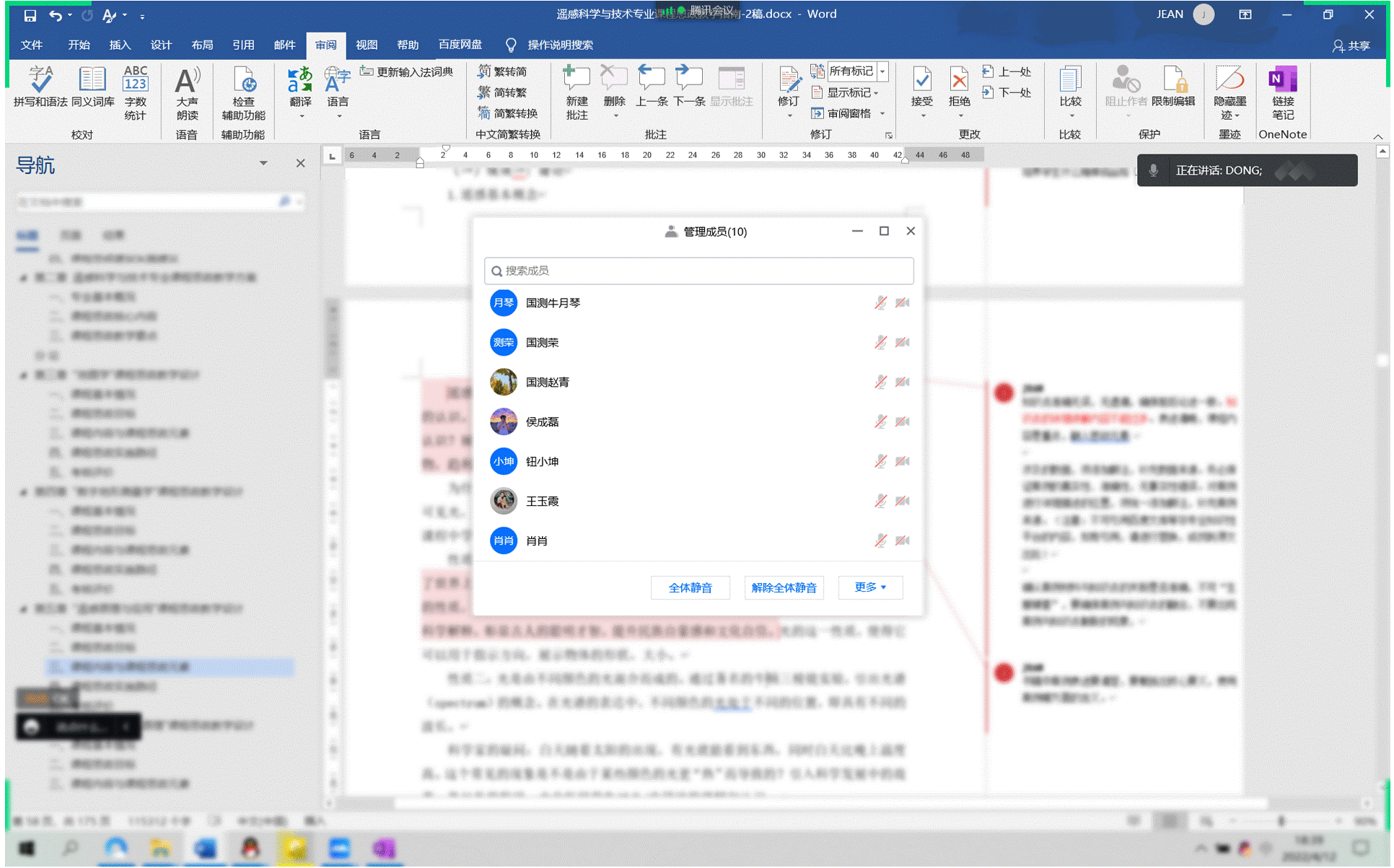The image size is (1394, 868).
Task: Click the 搜索成员 search field
Action: click(x=698, y=271)
